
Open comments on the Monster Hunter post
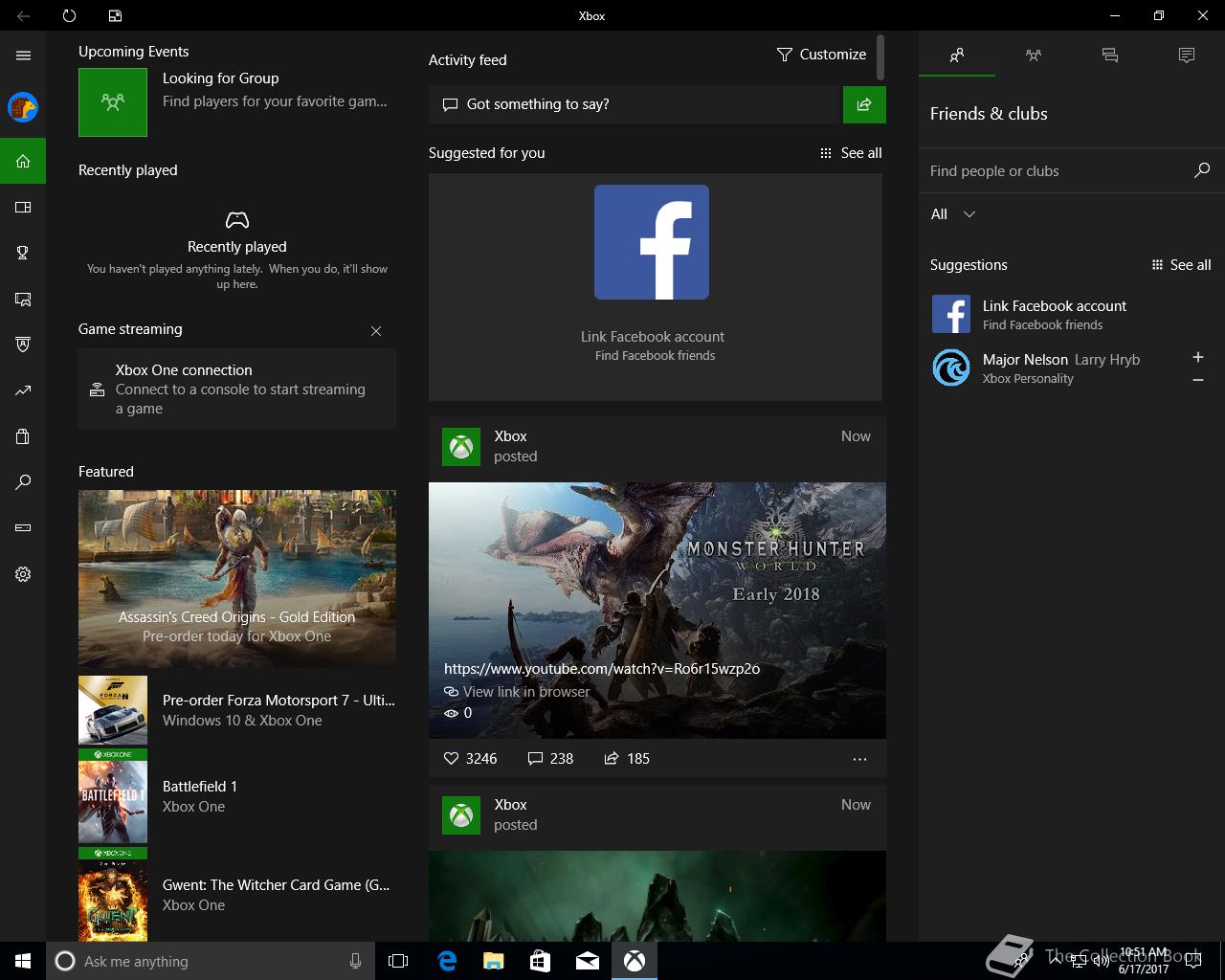point(550,759)
